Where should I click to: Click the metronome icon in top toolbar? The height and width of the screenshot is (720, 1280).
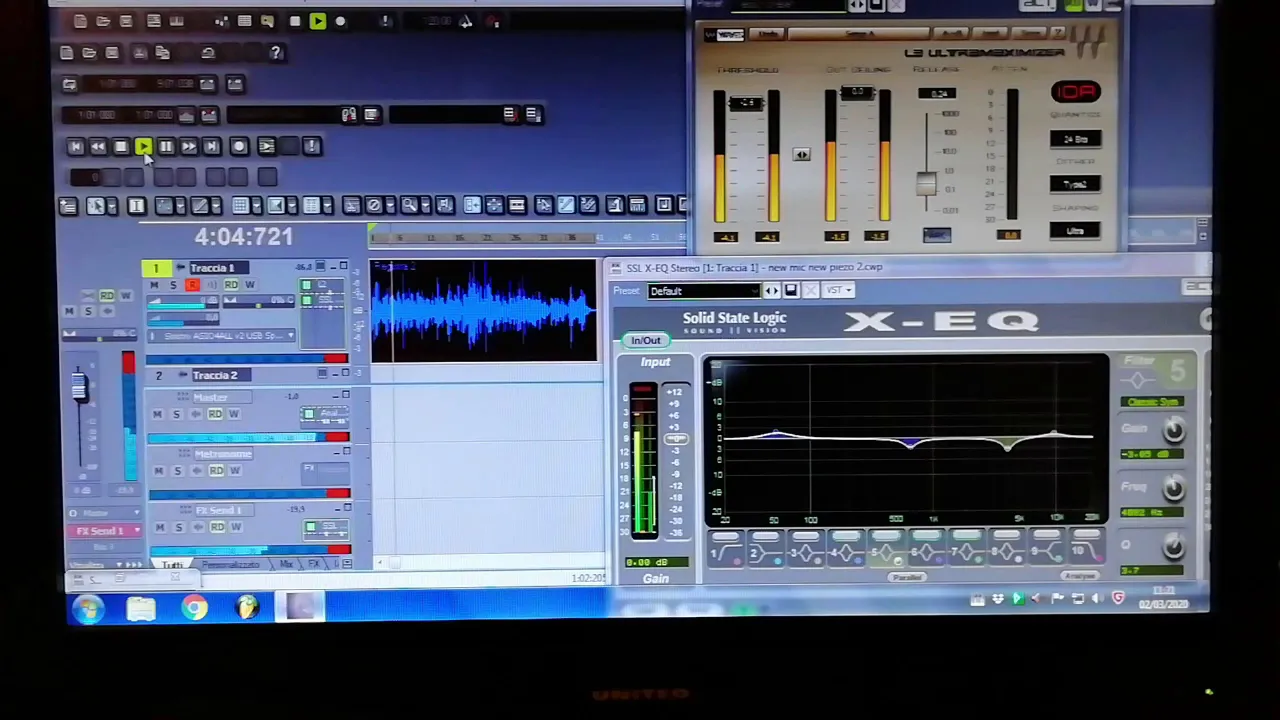[x=465, y=21]
